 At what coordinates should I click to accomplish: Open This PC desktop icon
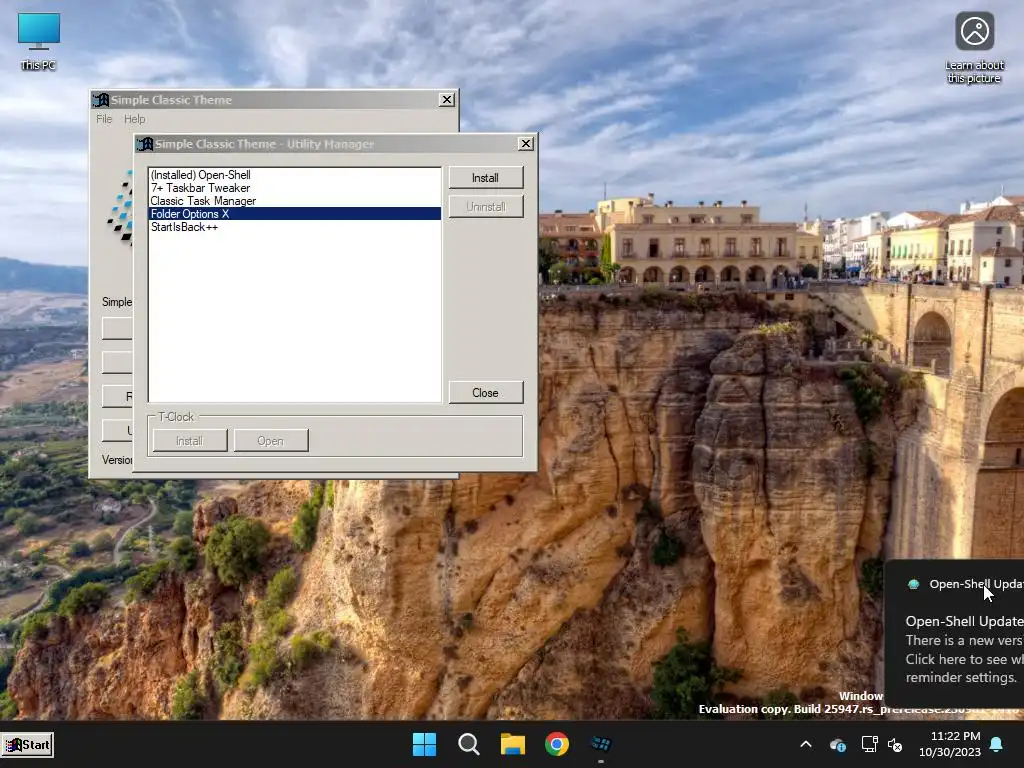click(39, 40)
